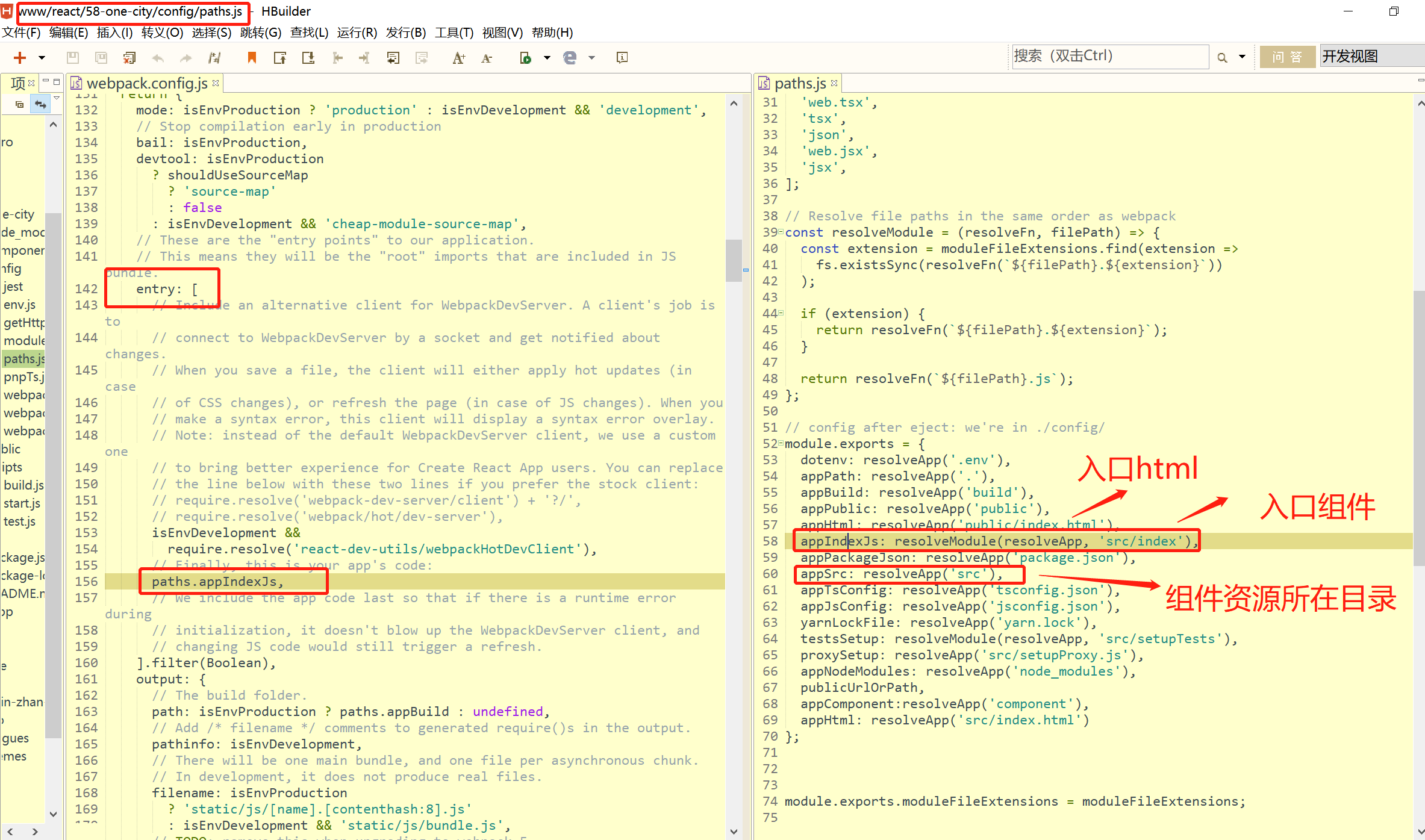Open the 运行(R) menu
The height and width of the screenshot is (840, 1425).
tap(357, 33)
